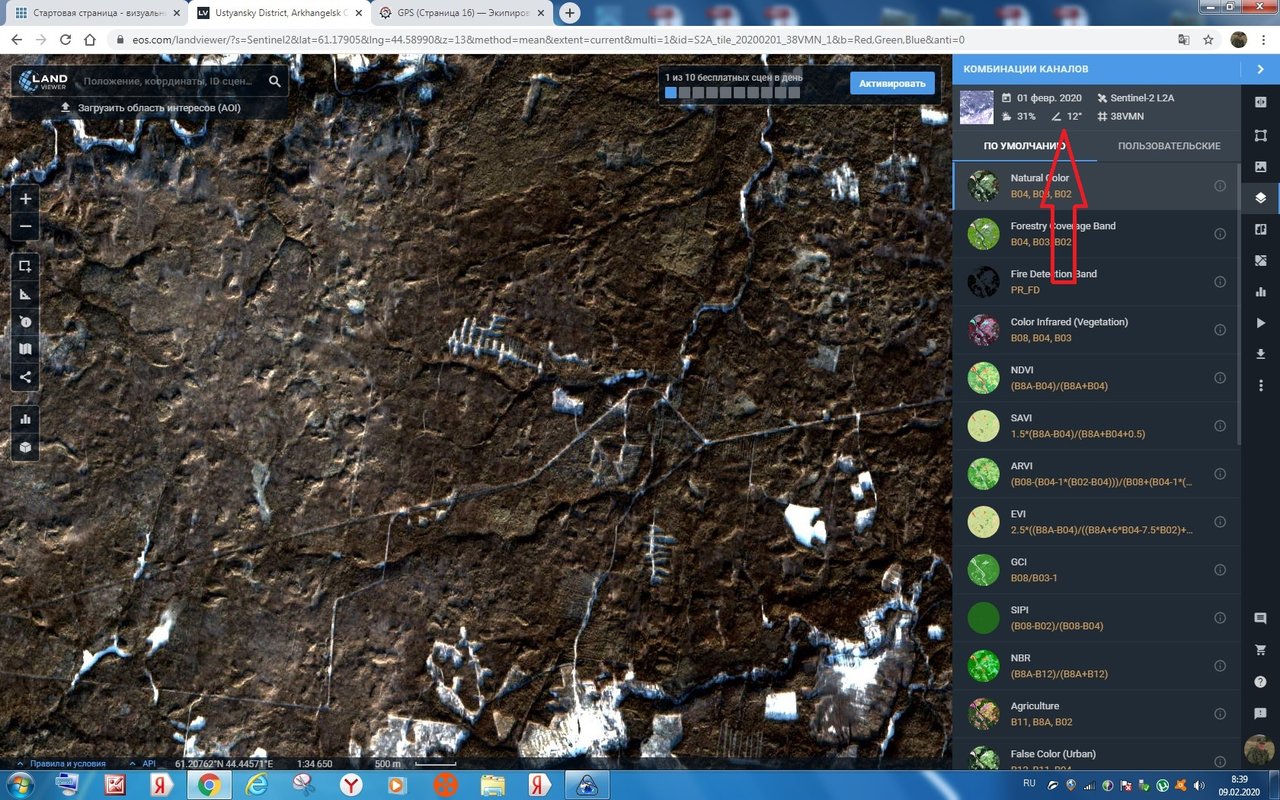
Task: Show info for Fire Detection Band
Action: pos(1220,282)
